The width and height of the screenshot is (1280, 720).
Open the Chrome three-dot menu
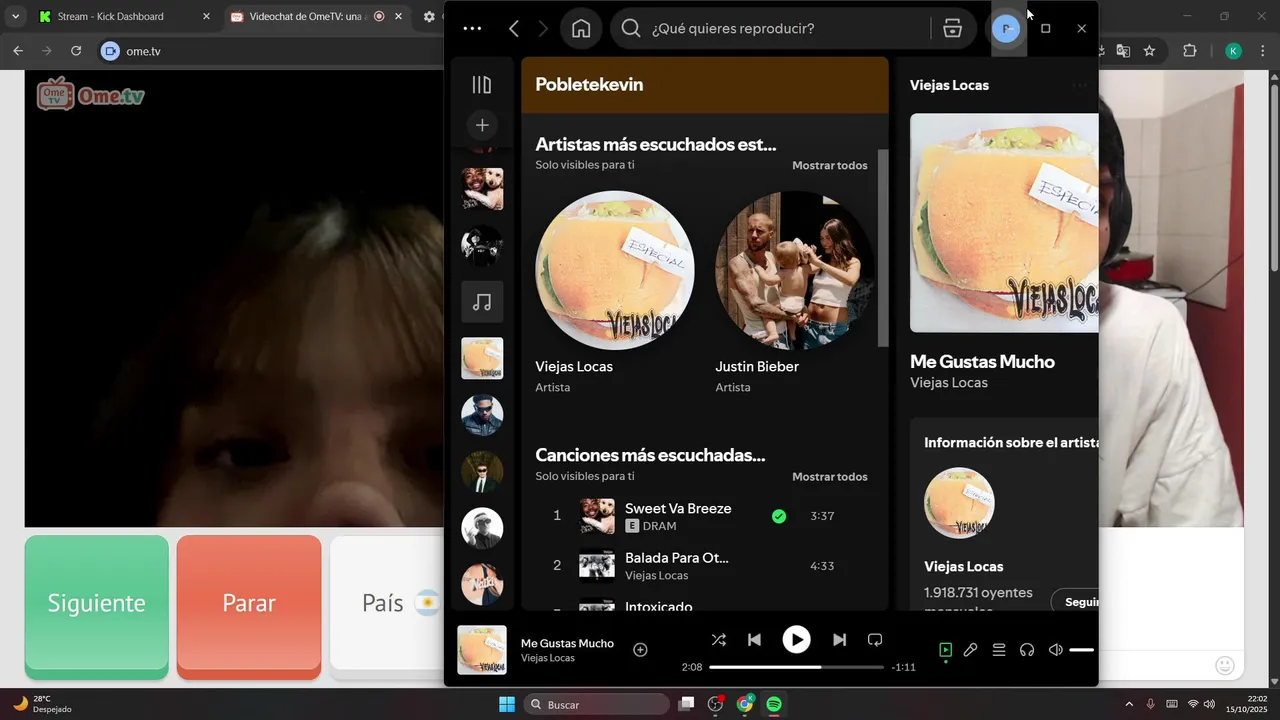(x=1263, y=51)
